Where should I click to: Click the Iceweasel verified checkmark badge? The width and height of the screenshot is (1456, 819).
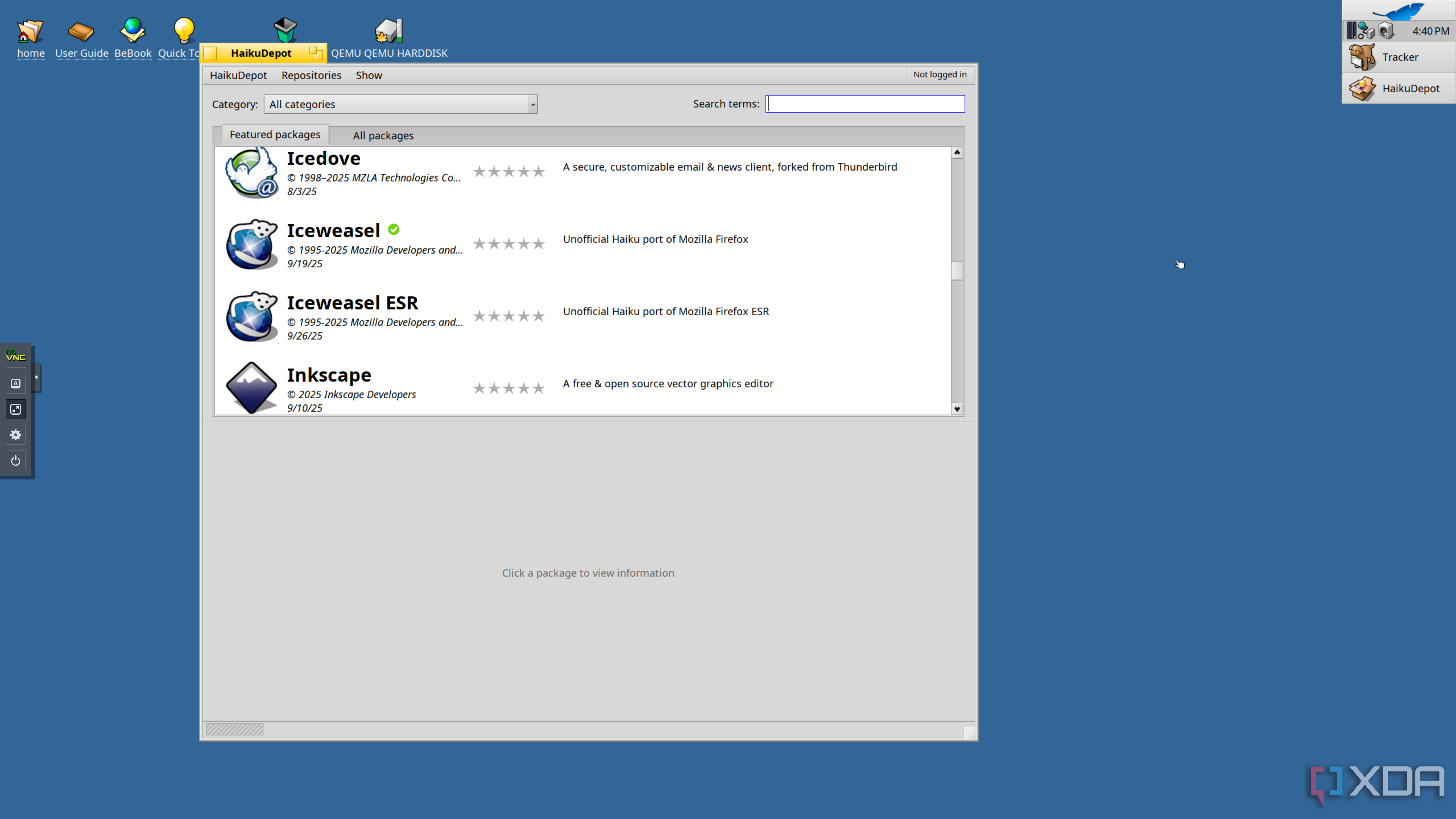coord(394,229)
